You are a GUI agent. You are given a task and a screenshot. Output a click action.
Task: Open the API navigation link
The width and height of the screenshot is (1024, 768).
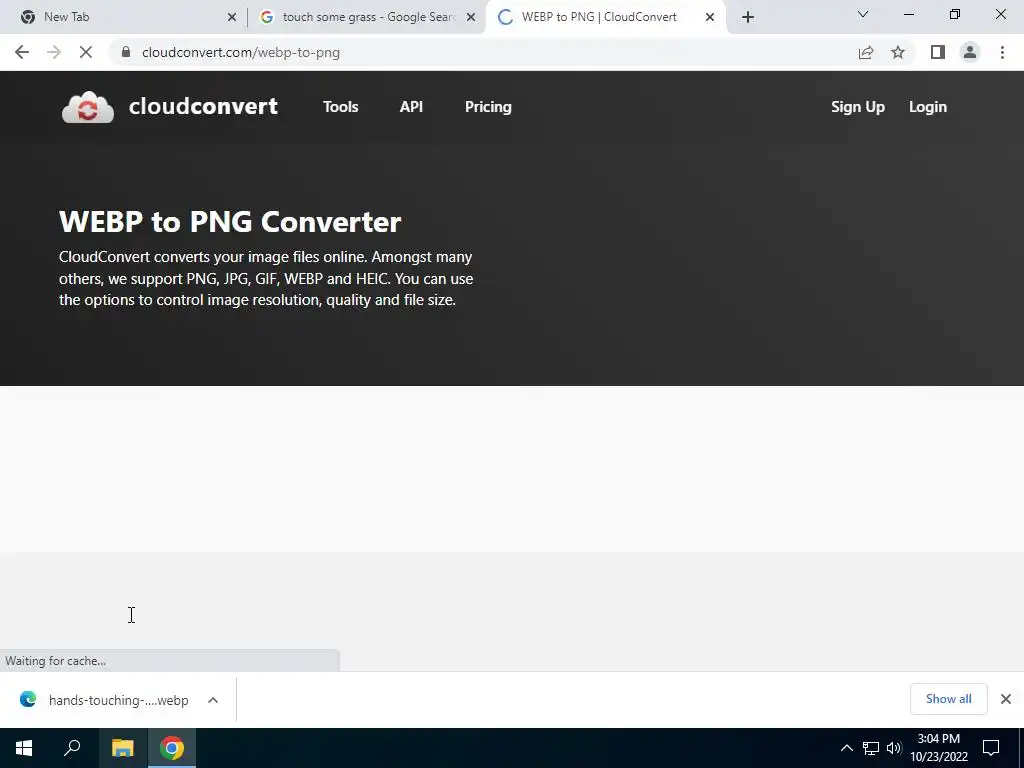411,106
